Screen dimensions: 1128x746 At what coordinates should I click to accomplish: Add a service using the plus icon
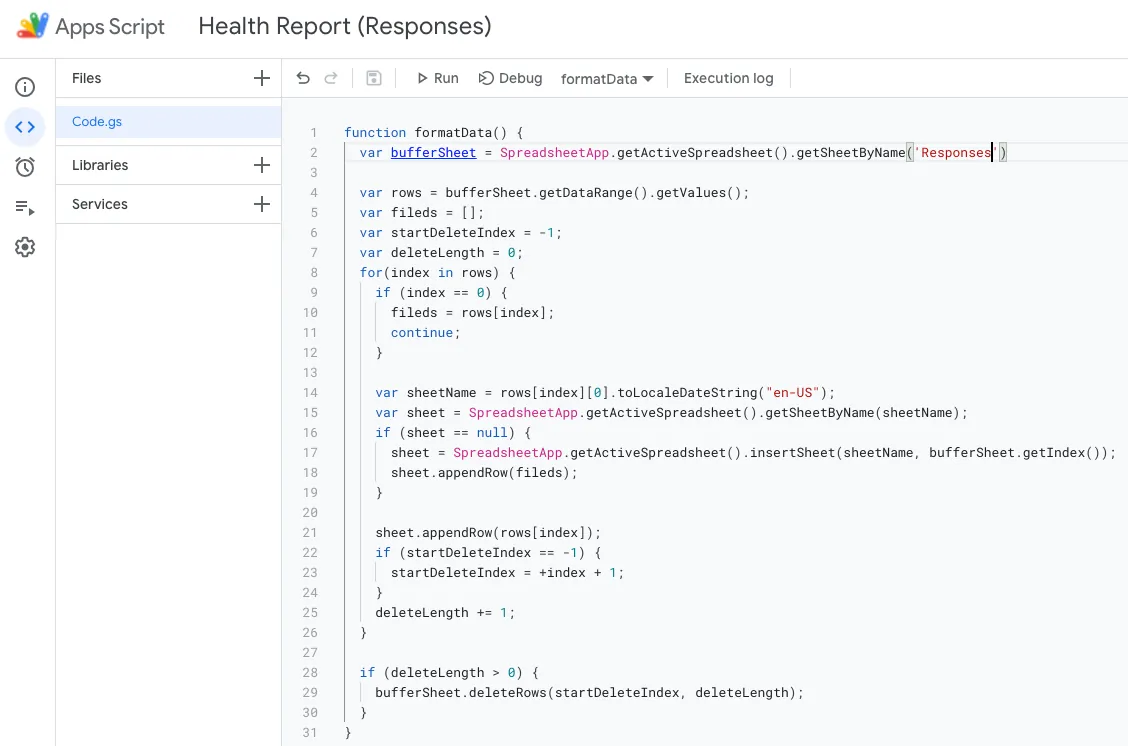(x=262, y=204)
